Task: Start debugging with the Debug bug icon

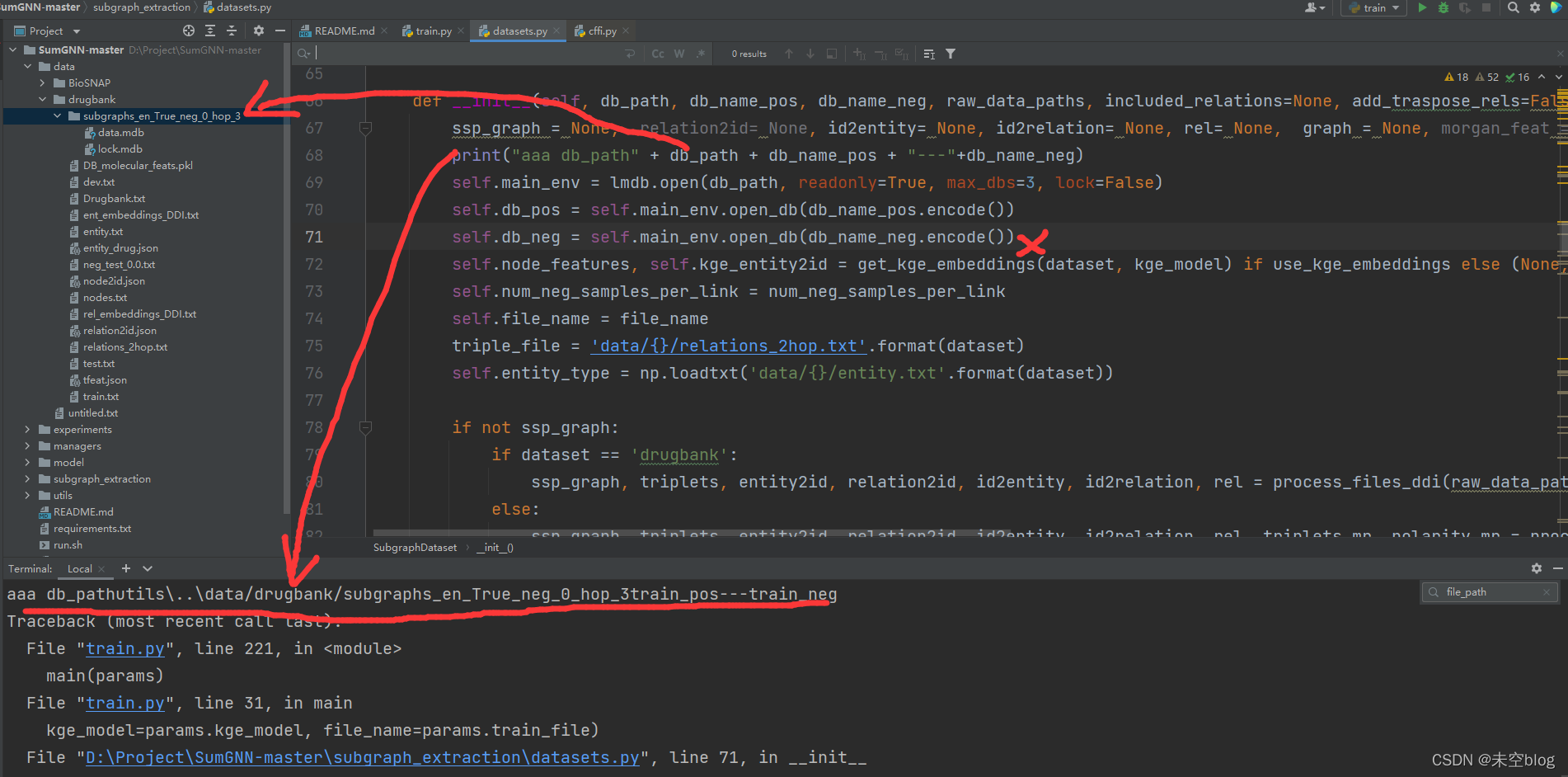Action: tap(1443, 8)
